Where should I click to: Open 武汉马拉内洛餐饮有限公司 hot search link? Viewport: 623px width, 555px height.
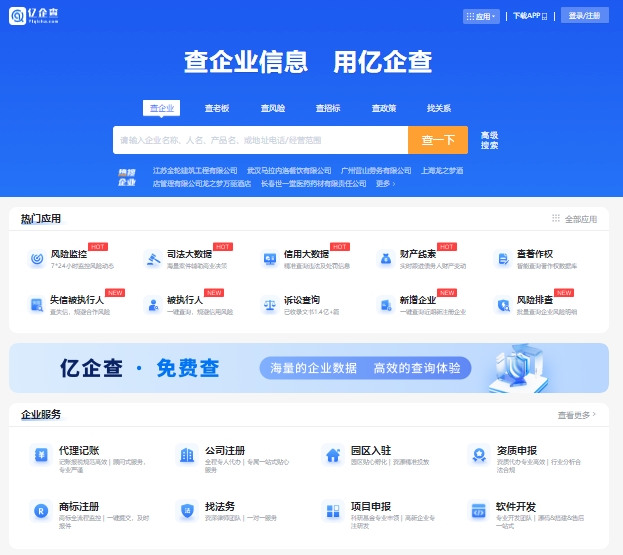[289, 170]
